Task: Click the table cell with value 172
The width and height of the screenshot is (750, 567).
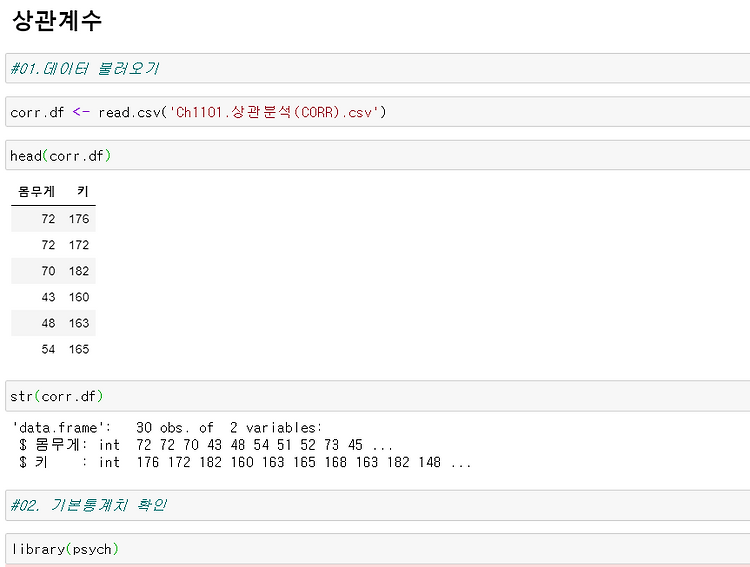Action: coord(79,245)
